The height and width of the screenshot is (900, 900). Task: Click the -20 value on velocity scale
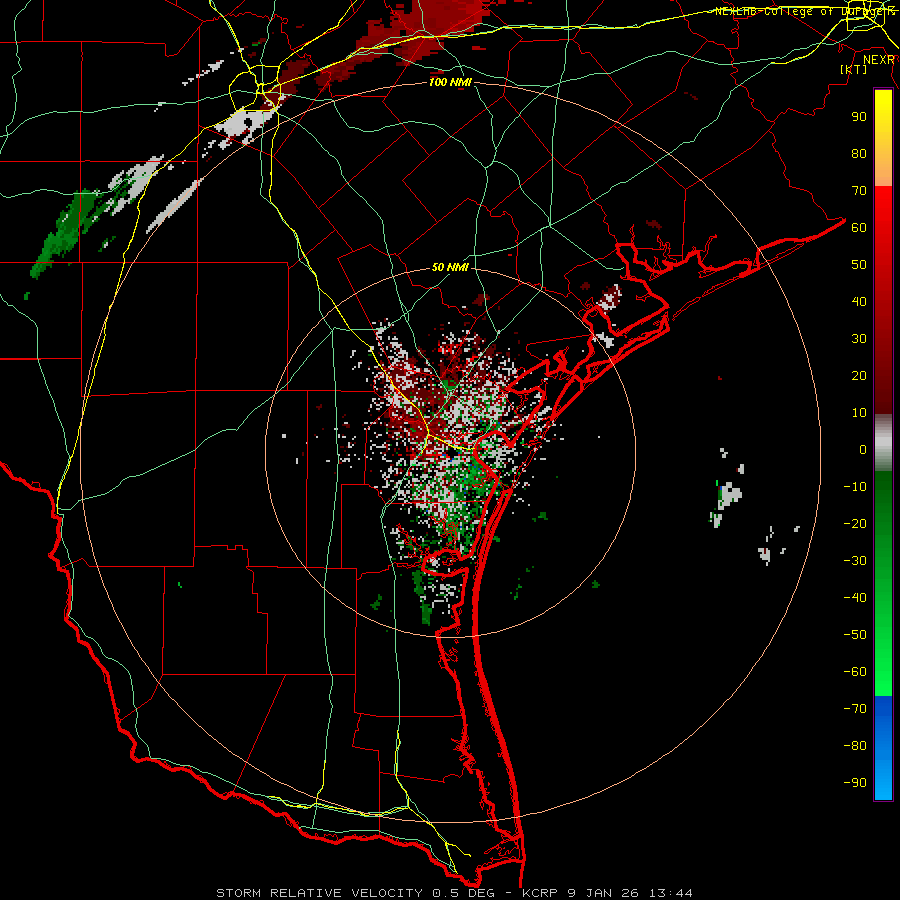click(x=855, y=523)
